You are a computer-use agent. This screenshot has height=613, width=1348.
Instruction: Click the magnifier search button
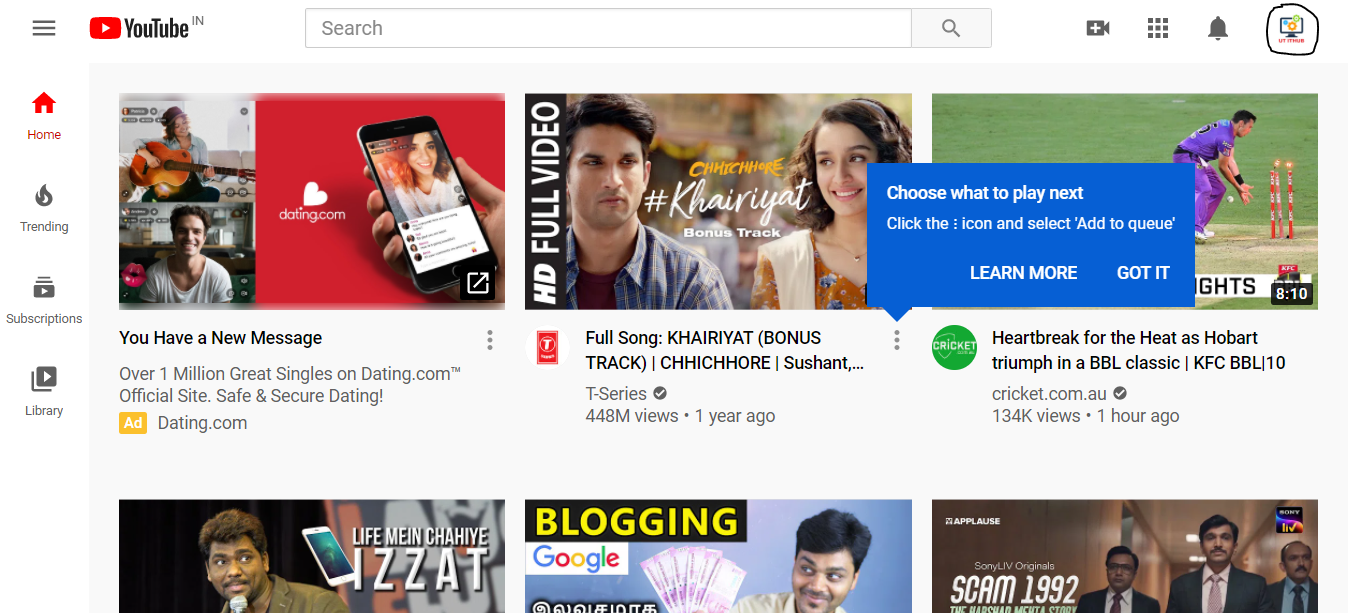951,28
